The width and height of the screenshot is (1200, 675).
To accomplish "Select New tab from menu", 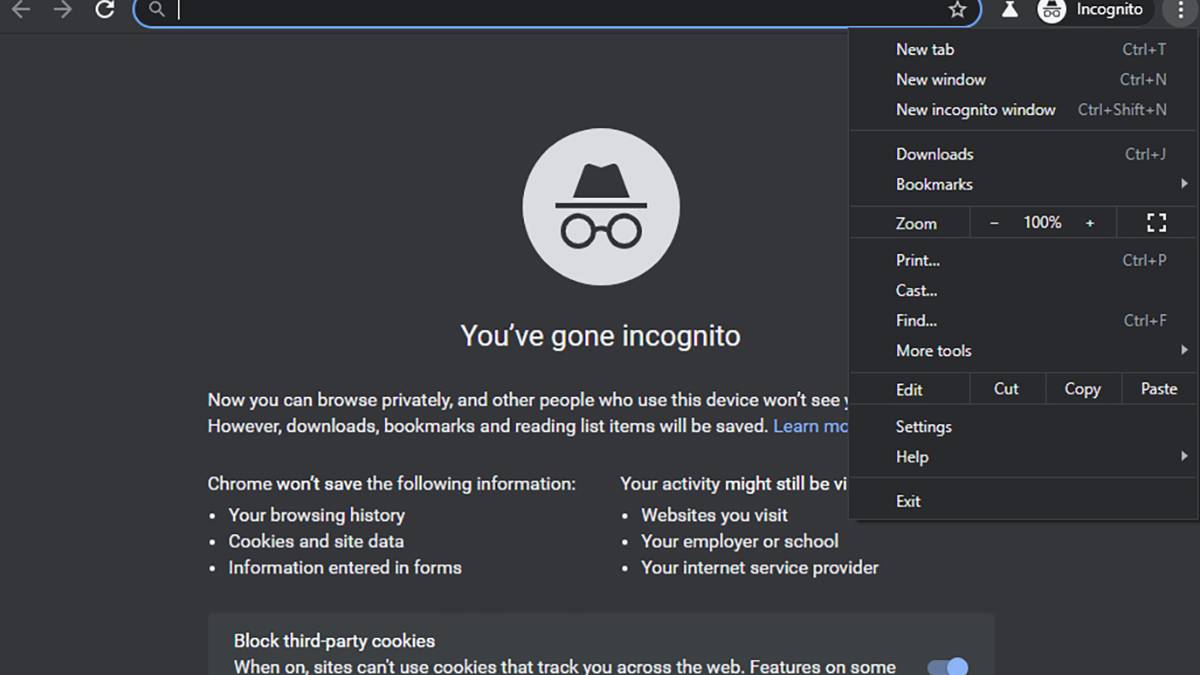I will click(1024, 49).
